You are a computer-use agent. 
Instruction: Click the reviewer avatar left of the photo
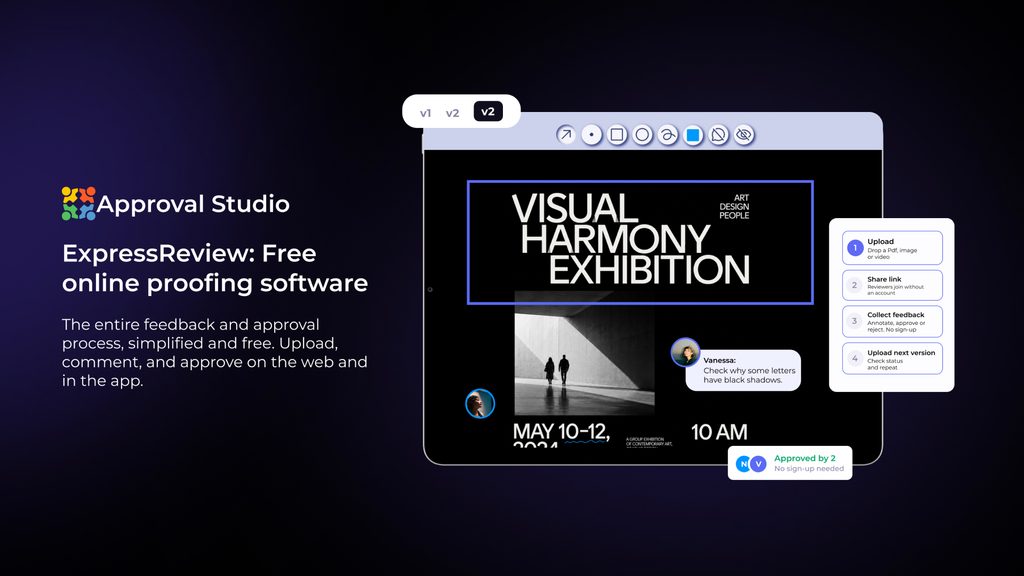coord(480,404)
